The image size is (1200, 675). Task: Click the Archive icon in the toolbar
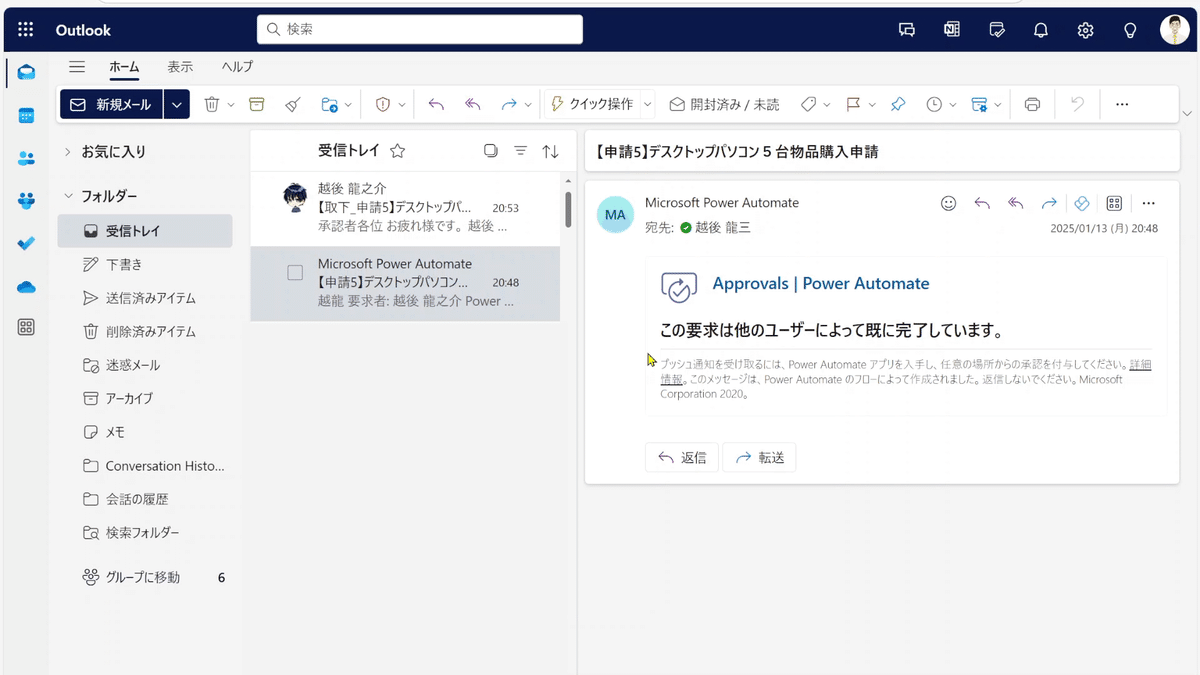click(257, 104)
